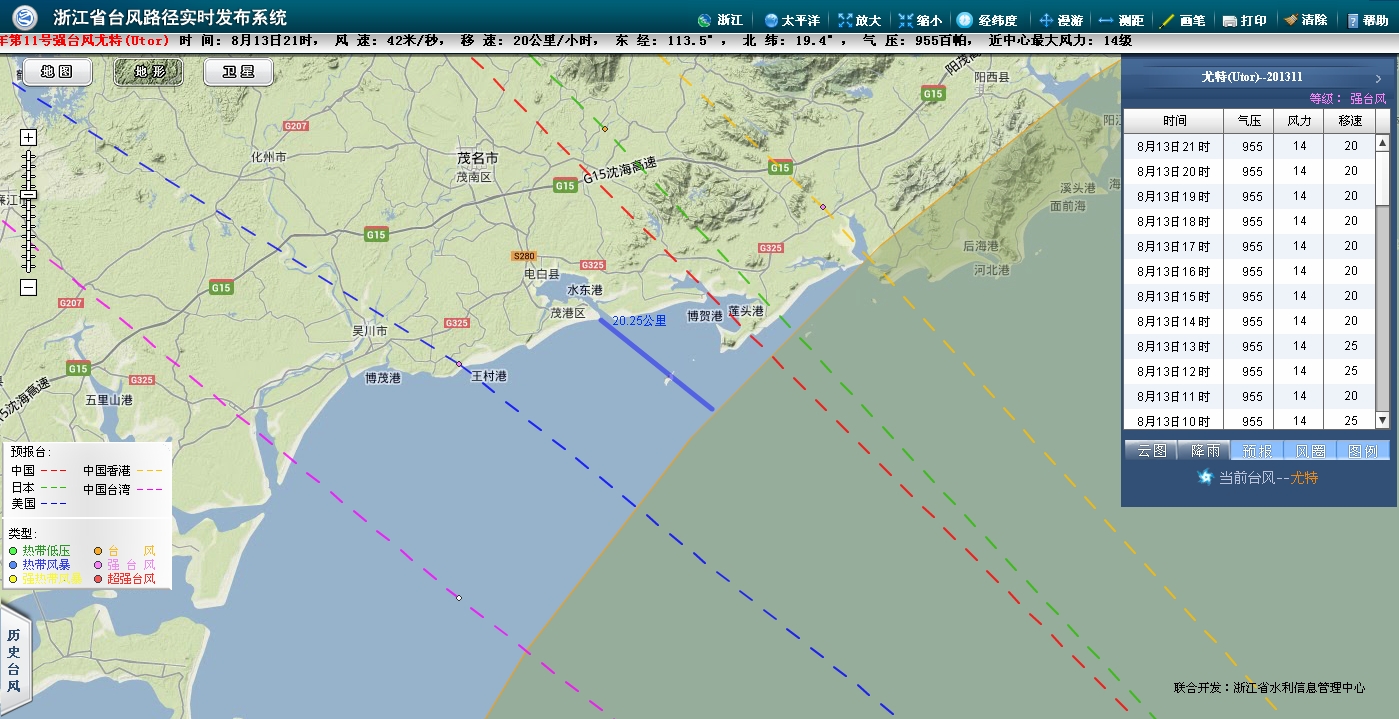Collapse typhoon panel with header arrow
The image size is (1399, 719).
pos(1378,78)
